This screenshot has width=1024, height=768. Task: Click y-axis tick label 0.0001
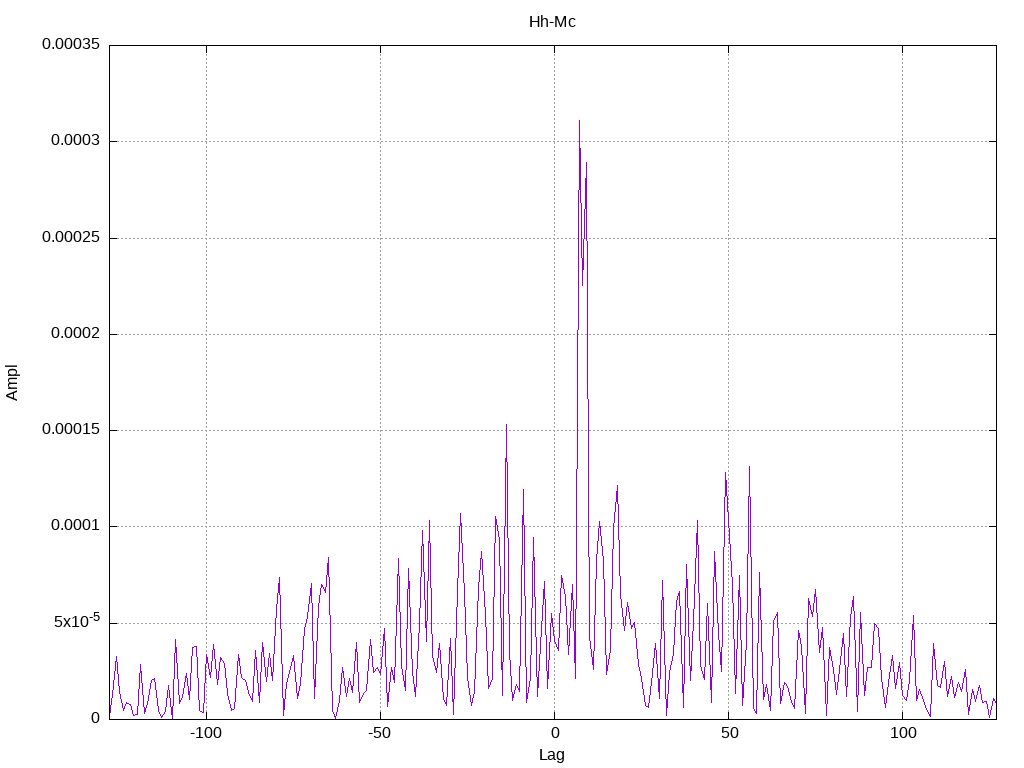point(76,526)
